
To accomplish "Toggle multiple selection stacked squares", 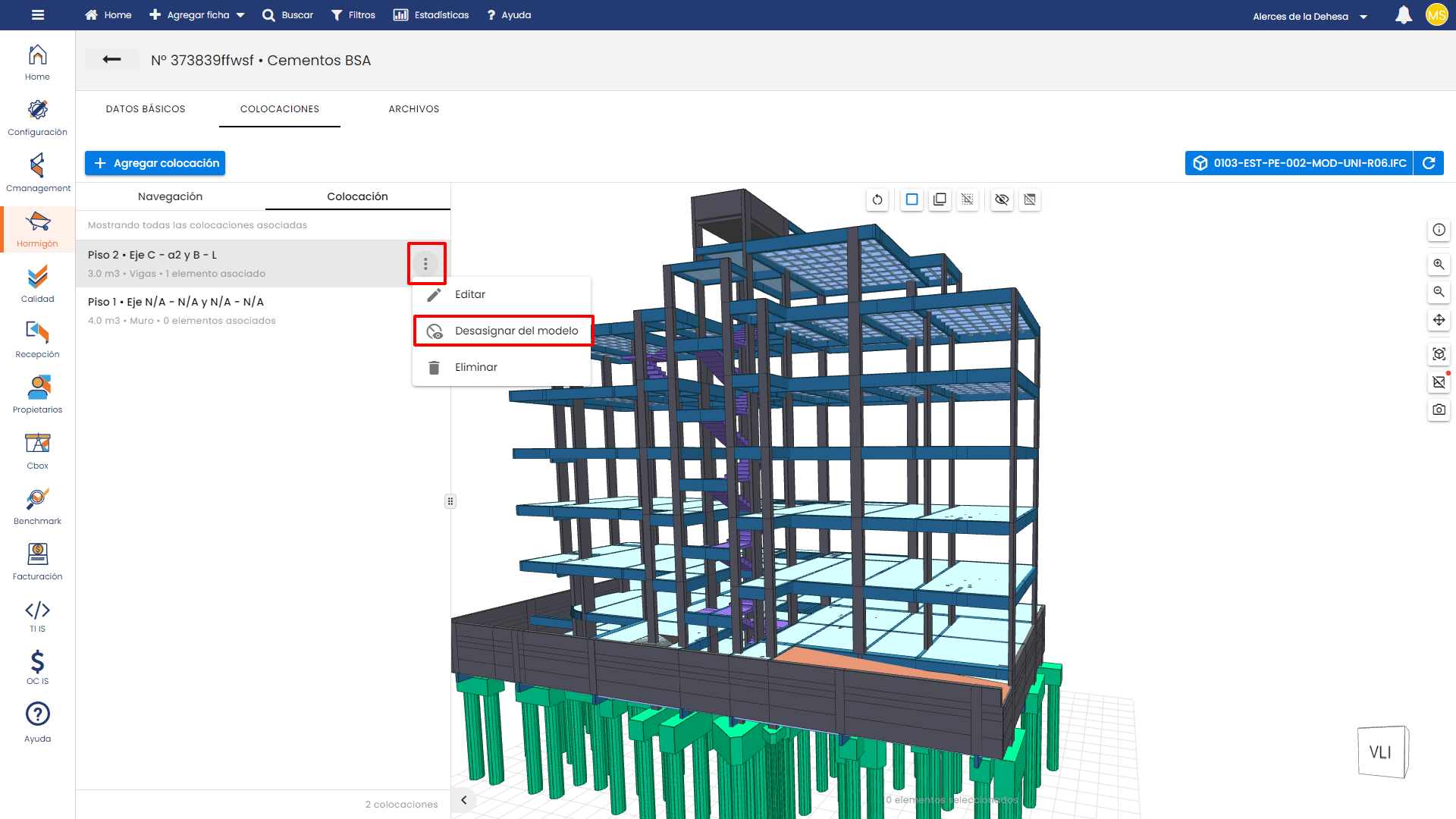I will [940, 199].
